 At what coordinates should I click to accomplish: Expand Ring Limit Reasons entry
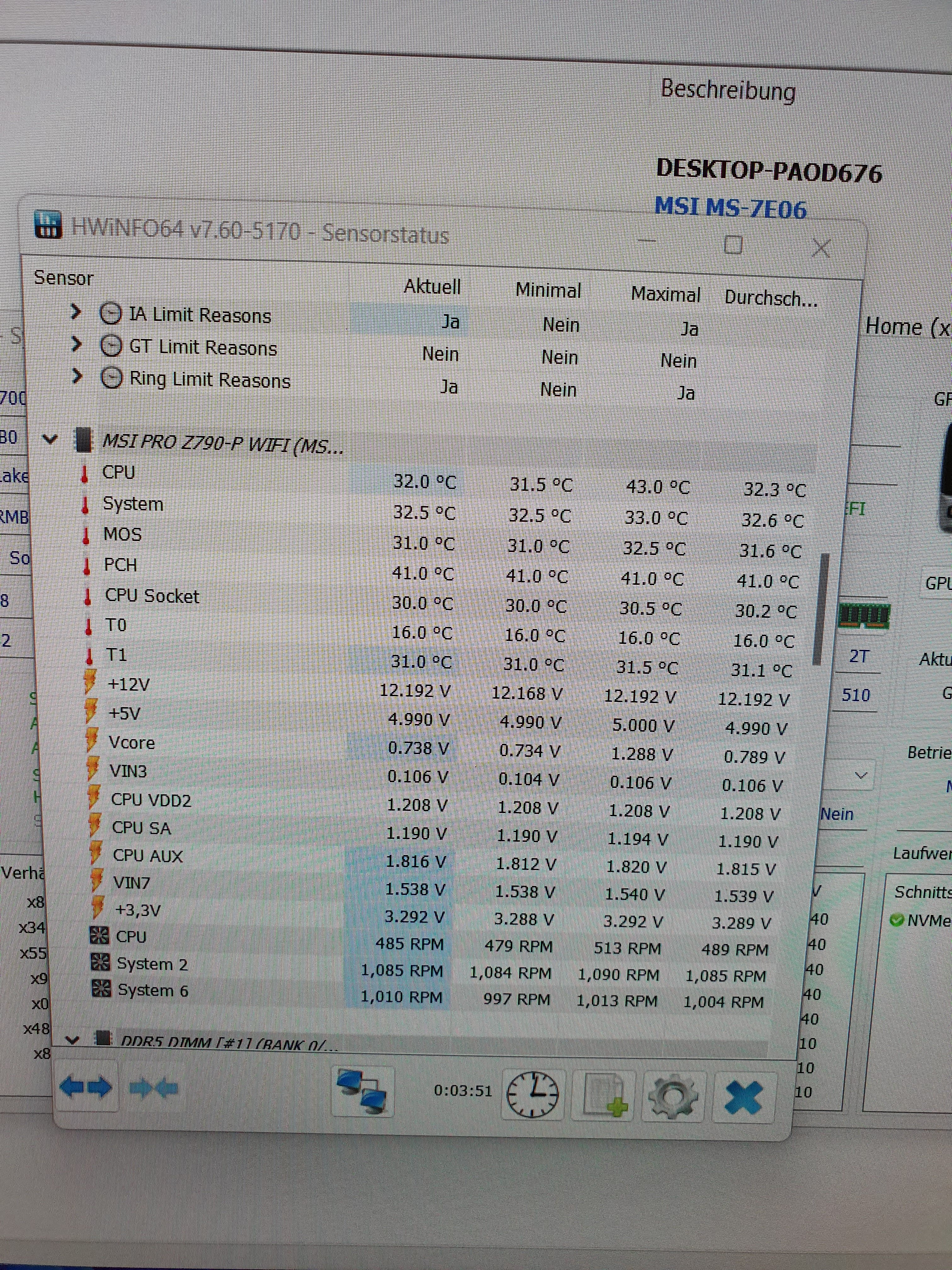(x=77, y=377)
